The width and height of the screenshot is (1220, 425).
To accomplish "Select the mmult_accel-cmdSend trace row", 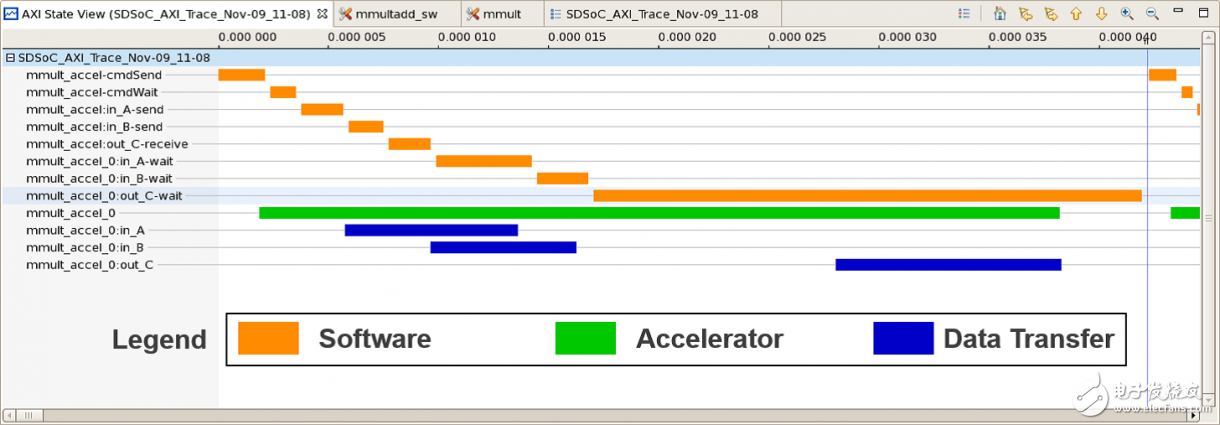I will (94, 75).
